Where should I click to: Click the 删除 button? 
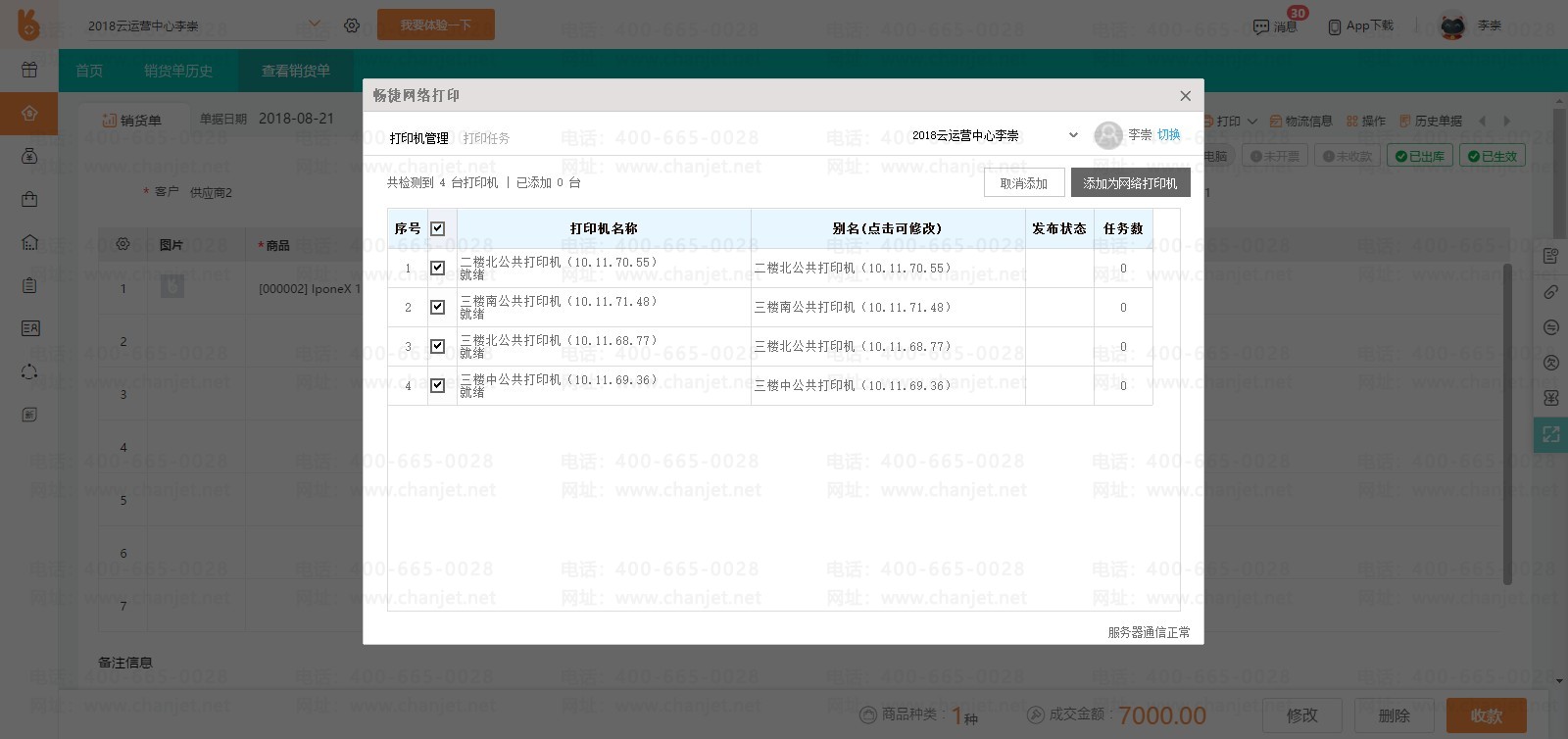tap(1395, 715)
